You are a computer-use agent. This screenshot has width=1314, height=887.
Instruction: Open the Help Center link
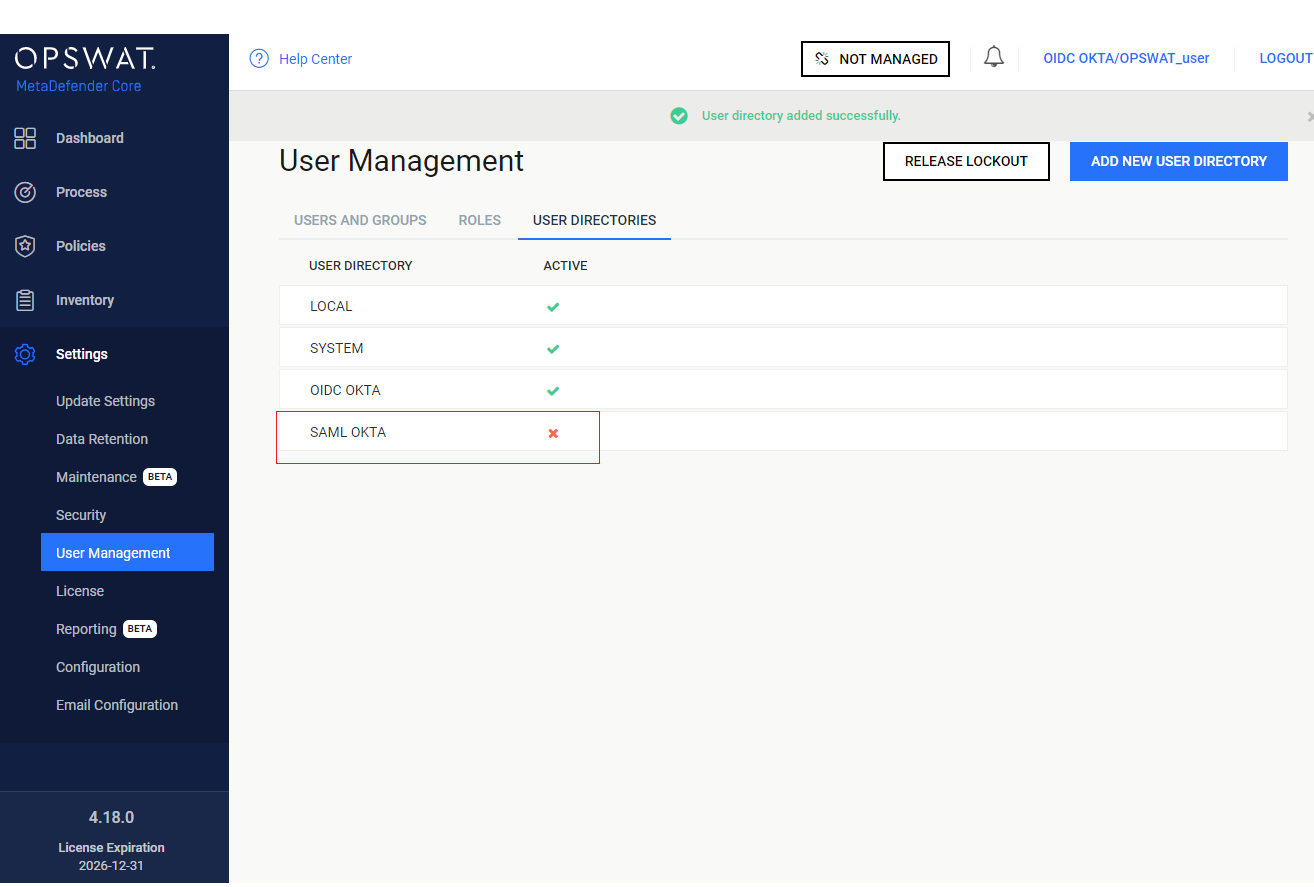point(315,59)
